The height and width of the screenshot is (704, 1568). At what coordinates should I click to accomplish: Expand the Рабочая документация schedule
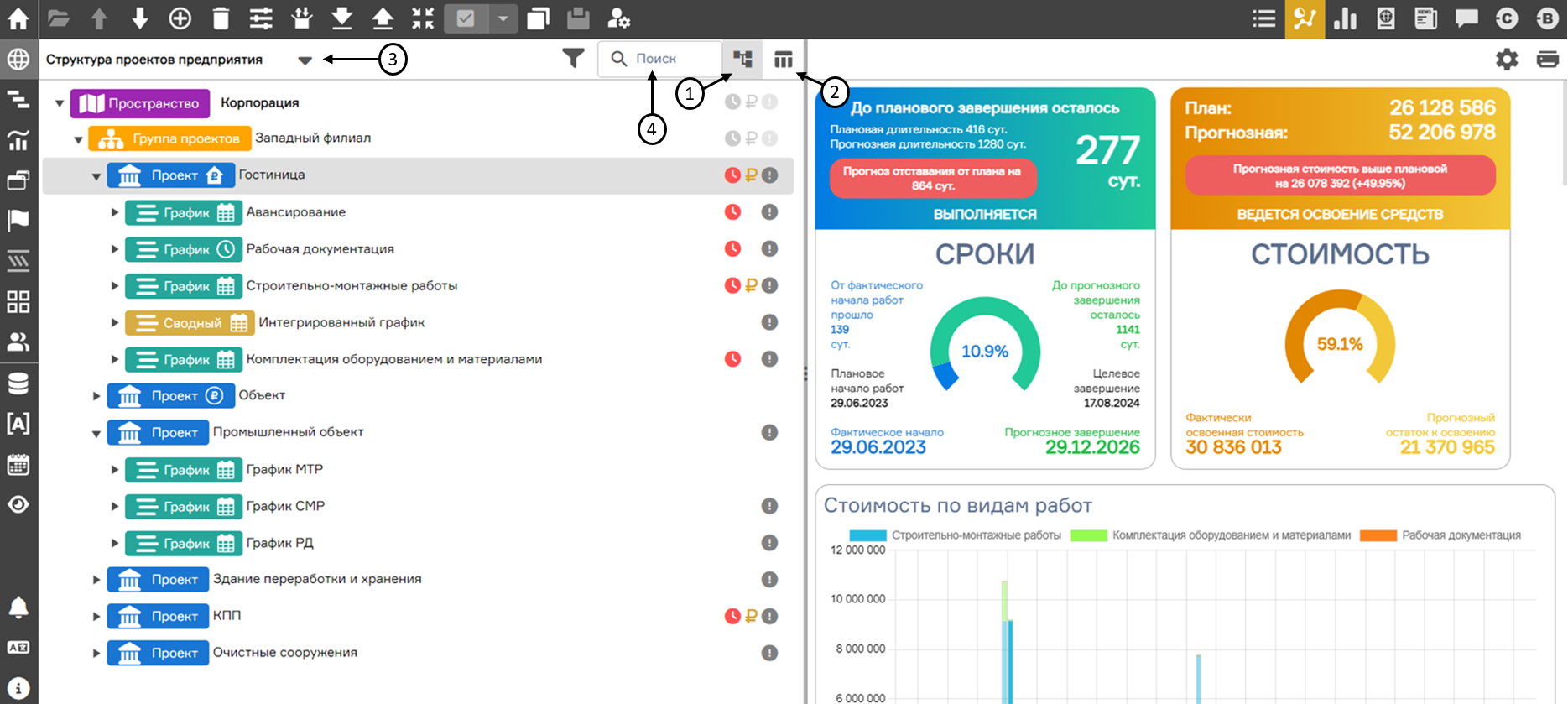pos(115,249)
